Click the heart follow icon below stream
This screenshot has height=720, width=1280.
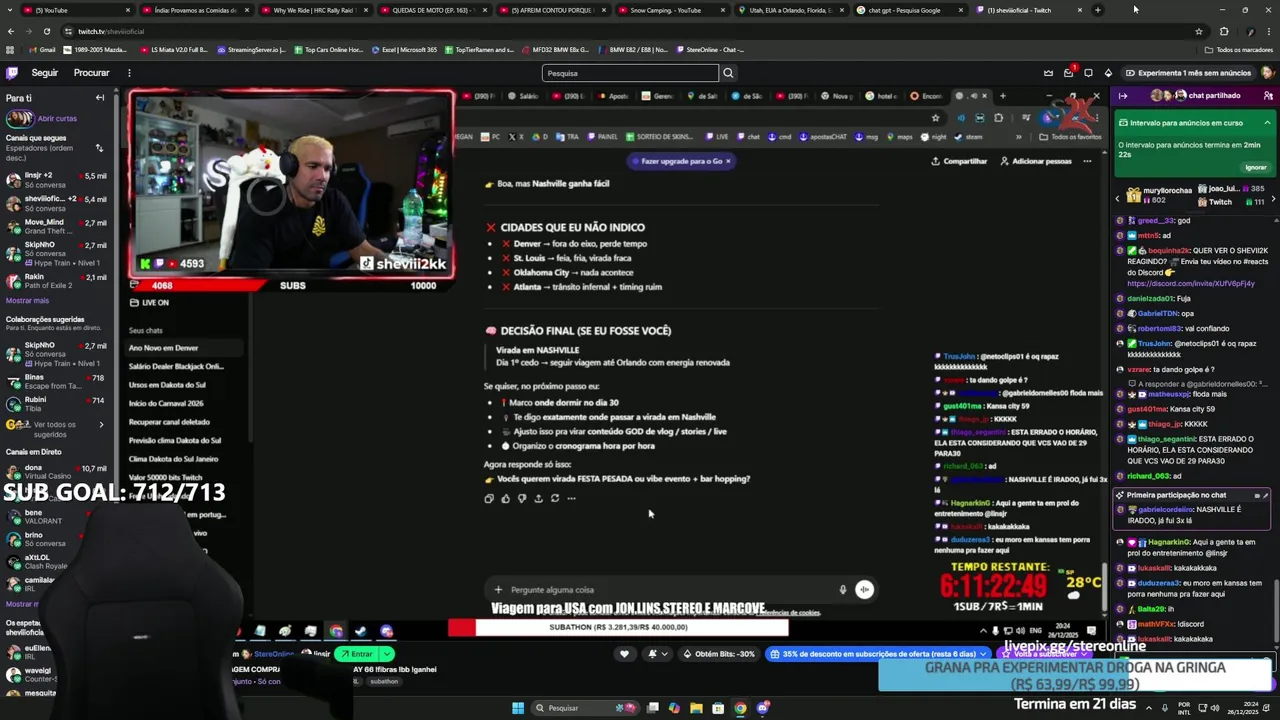tap(625, 654)
